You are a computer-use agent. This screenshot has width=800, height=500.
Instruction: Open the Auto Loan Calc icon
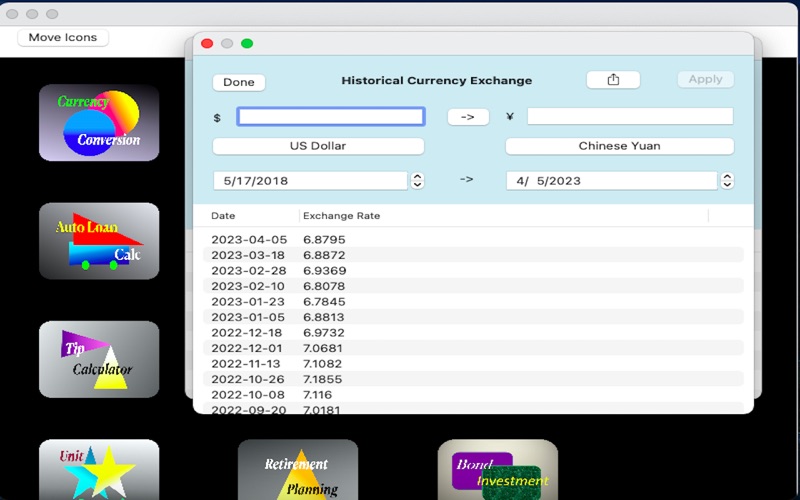[x=99, y=241]
